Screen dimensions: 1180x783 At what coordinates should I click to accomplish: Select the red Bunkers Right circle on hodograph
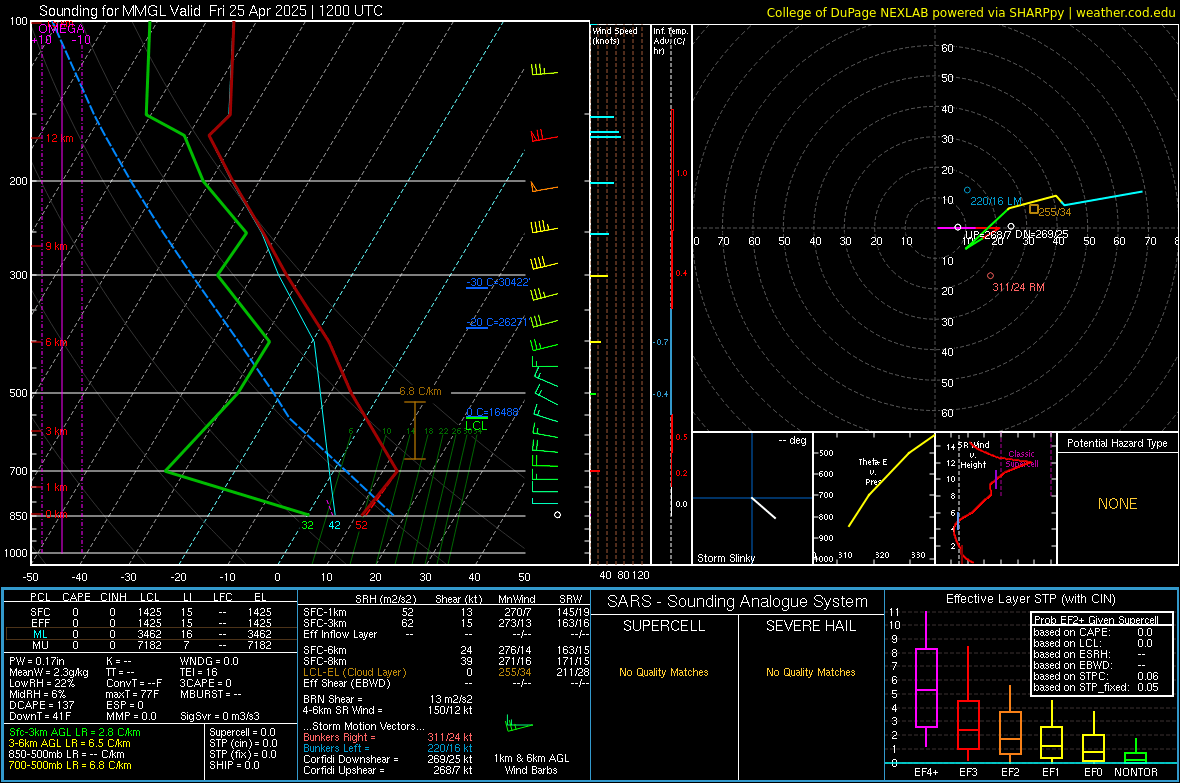coord(990,276)
